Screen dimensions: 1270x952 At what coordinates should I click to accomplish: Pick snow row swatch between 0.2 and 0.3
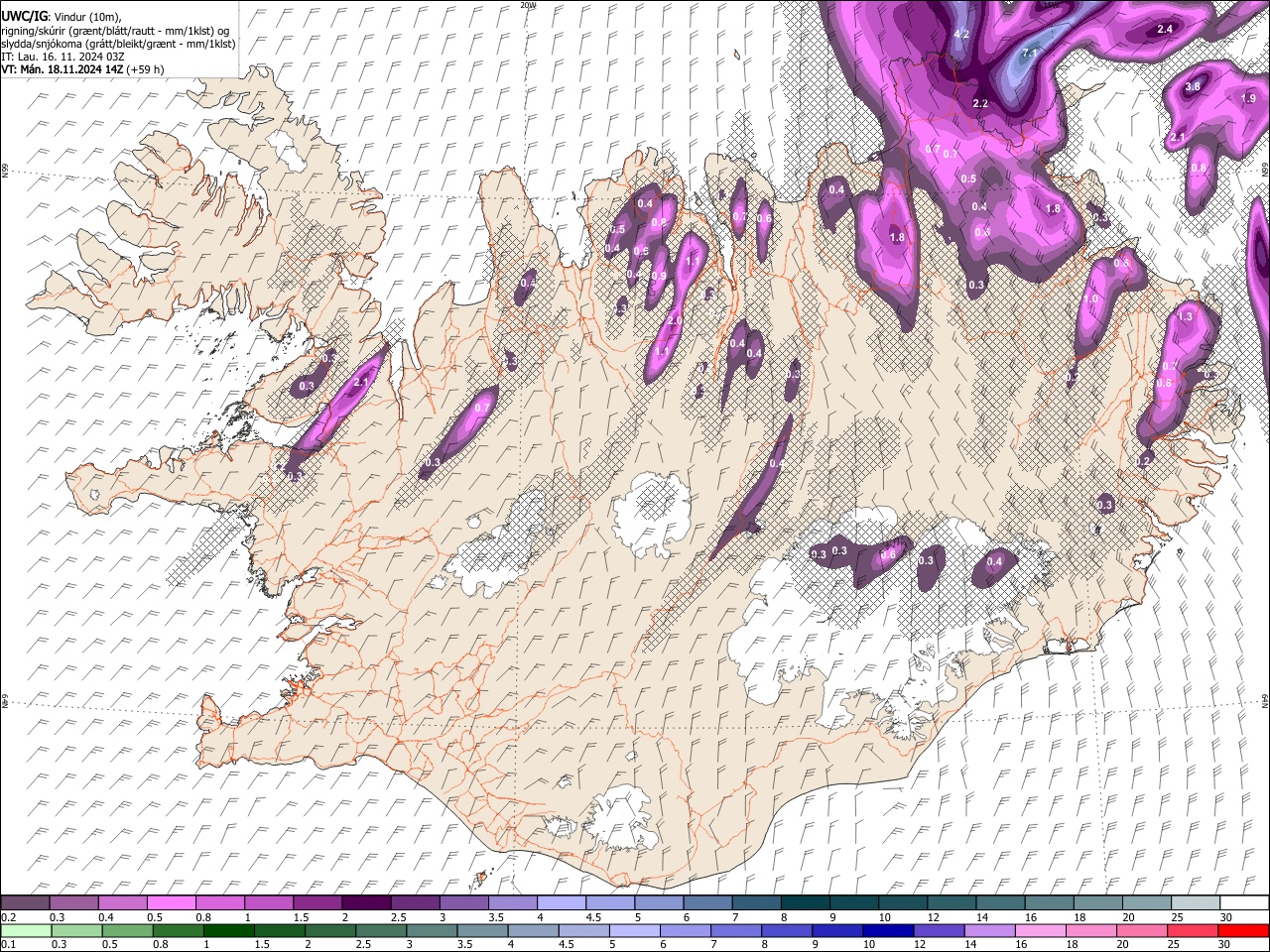[25, 903]
